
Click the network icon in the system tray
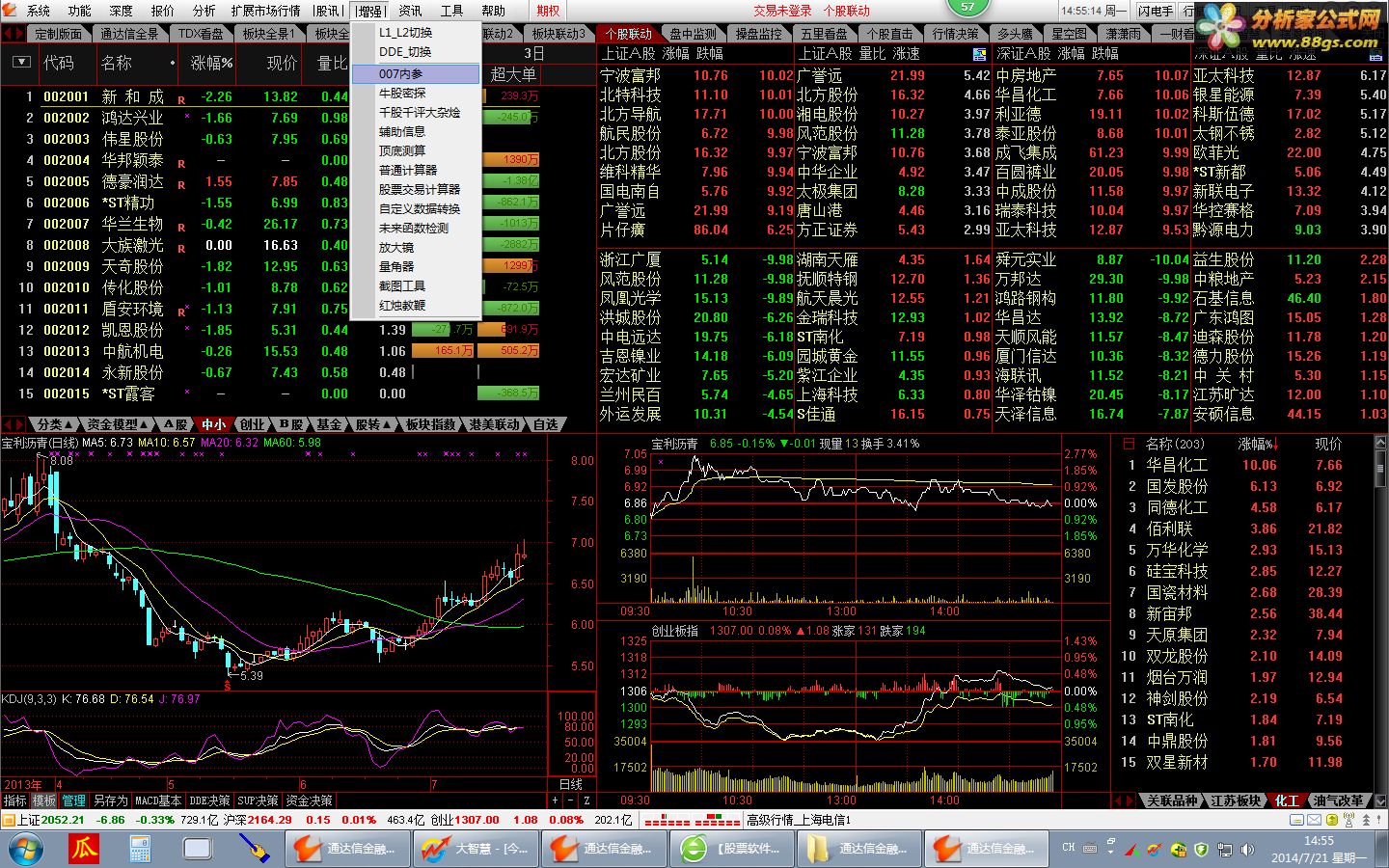coord(1225,850)
